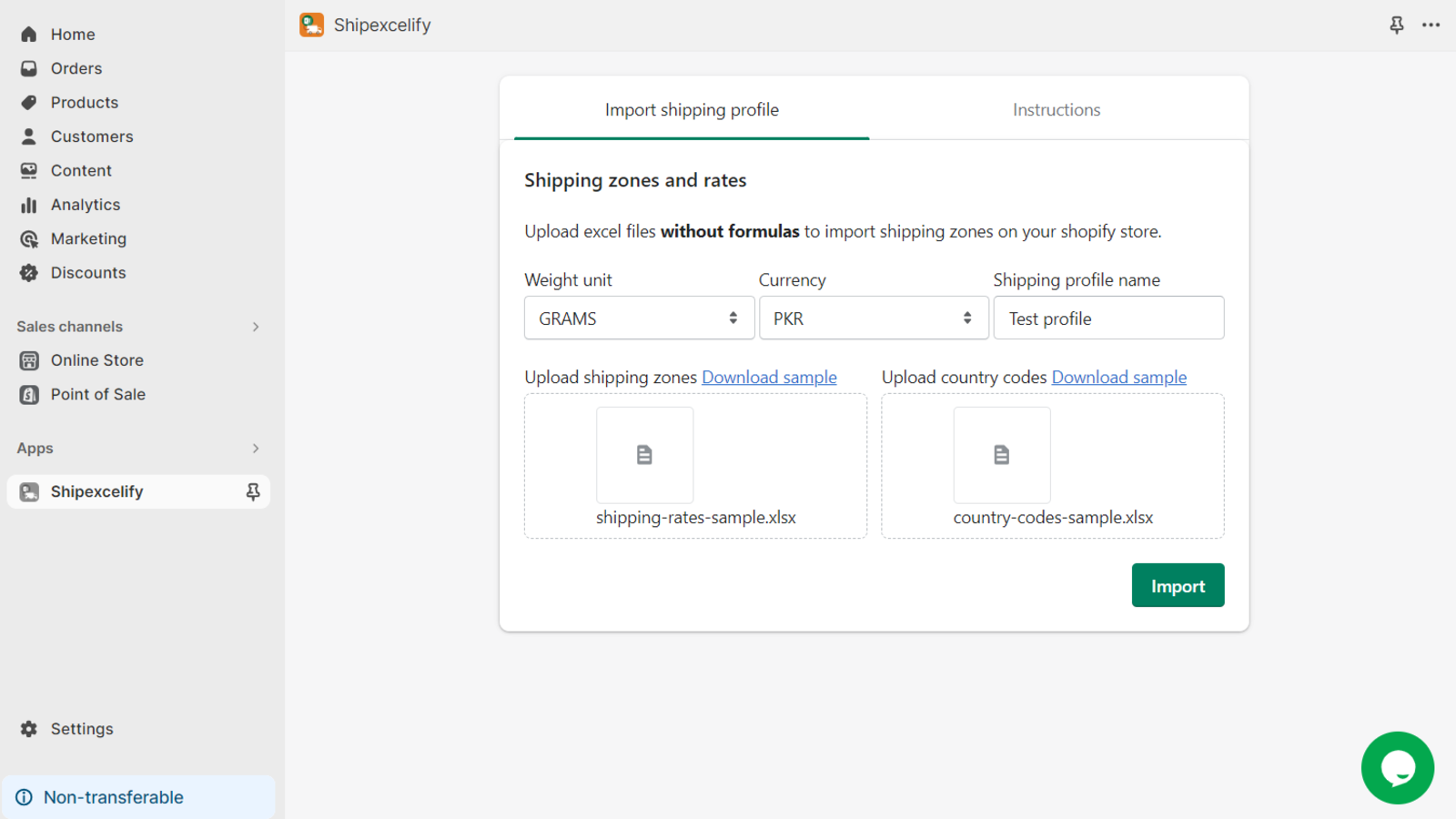
Task: Click the Shipexcelify app icon in sidebar
Action: coord(29,491)
